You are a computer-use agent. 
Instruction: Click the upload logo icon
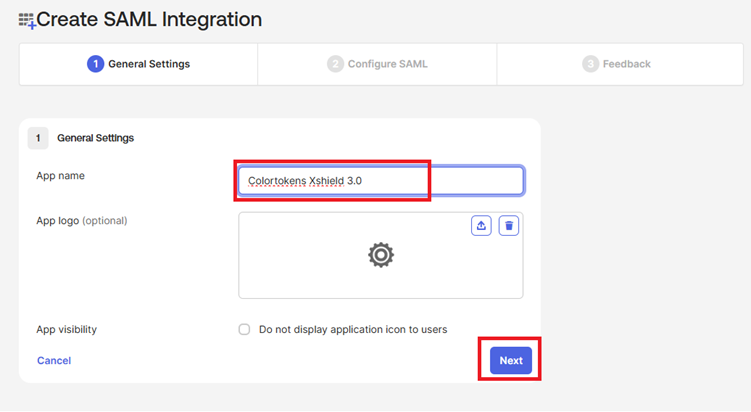pyautogui.click(x=481, y=226)
